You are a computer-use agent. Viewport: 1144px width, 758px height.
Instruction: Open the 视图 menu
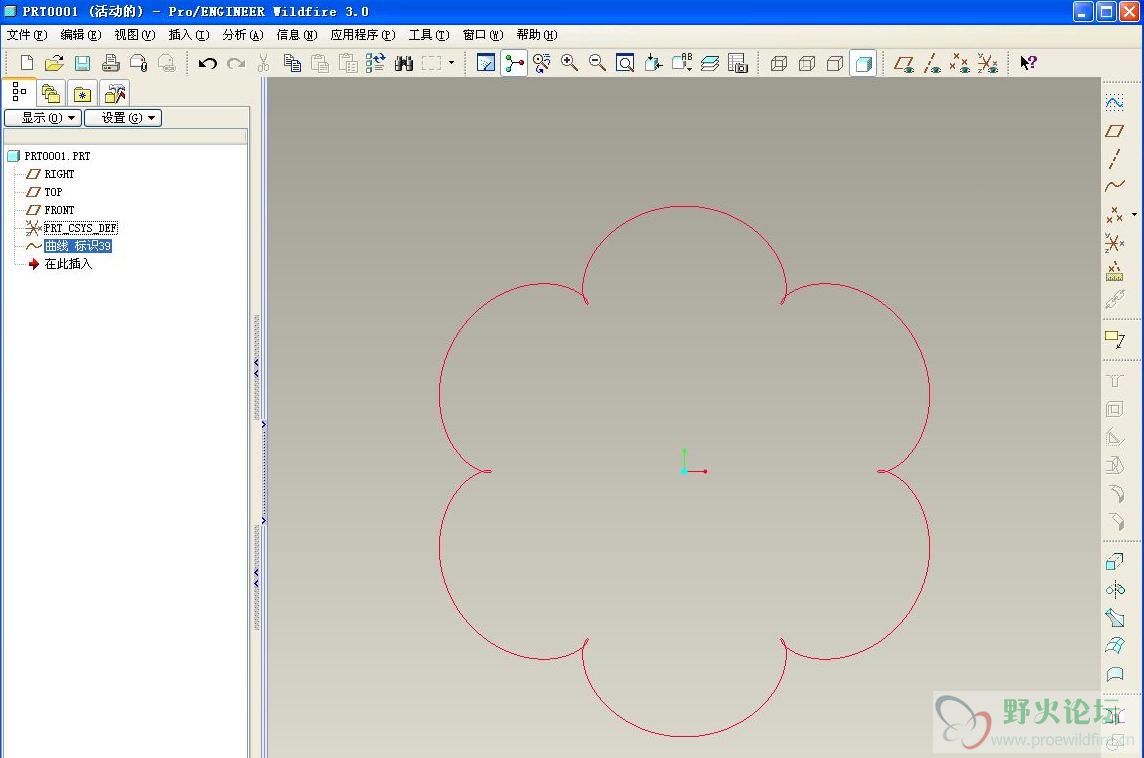coord(135,34)
